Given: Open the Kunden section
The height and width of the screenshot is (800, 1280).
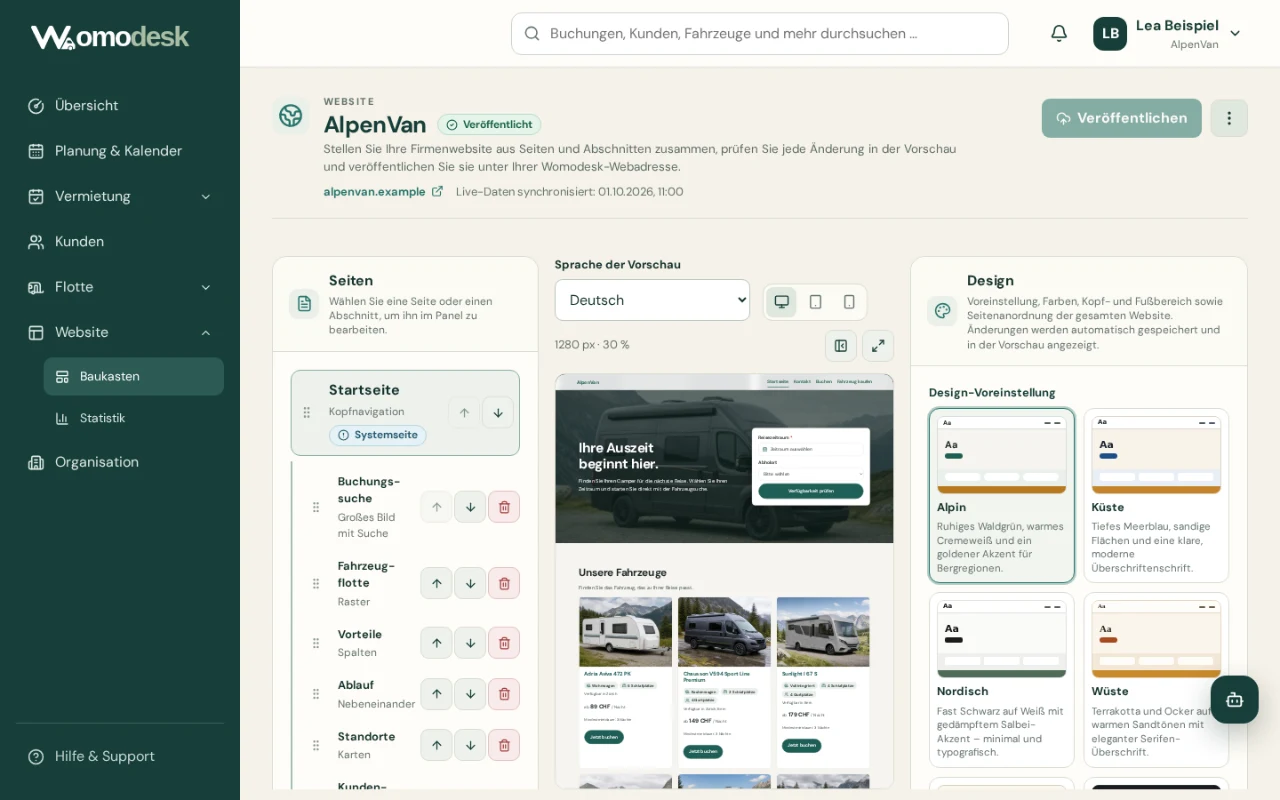Looking at the screenshot, I should click(120, 242).
